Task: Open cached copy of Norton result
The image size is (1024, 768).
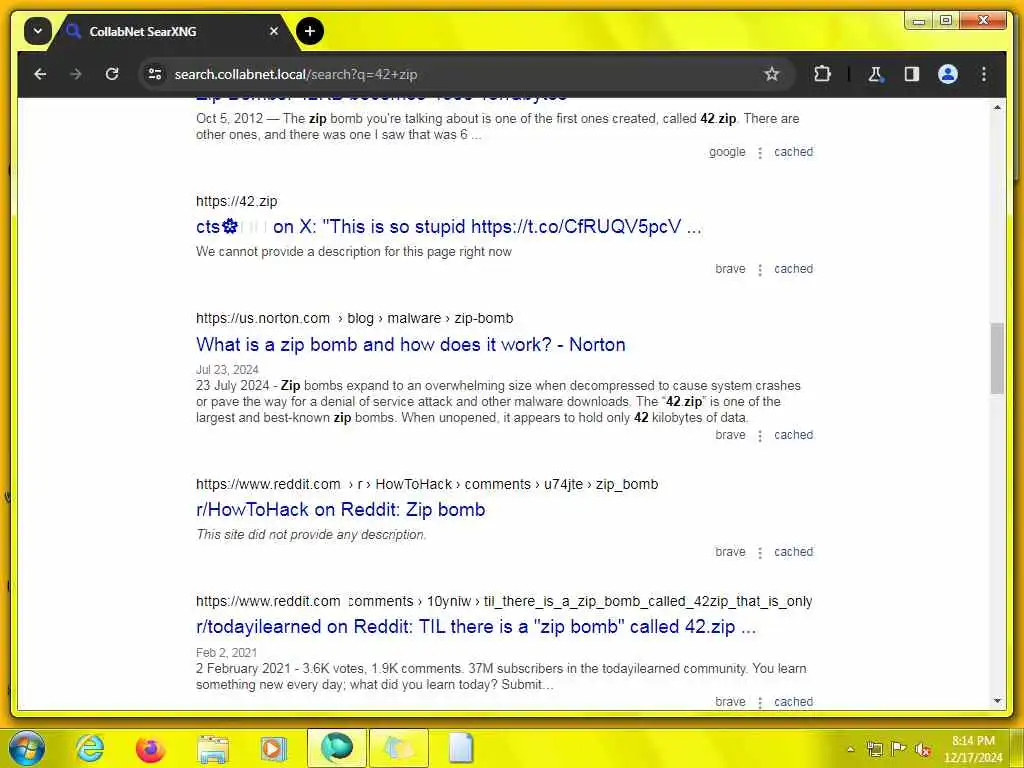Action: [793, 434]
